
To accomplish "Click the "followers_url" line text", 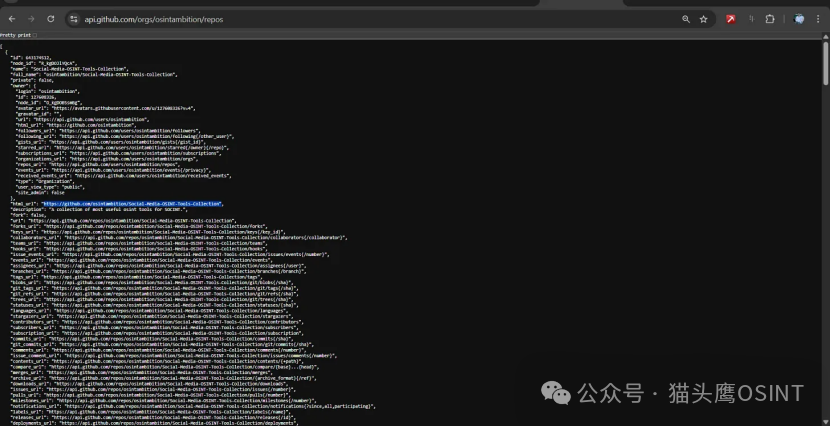I will (x=109, y=131).
